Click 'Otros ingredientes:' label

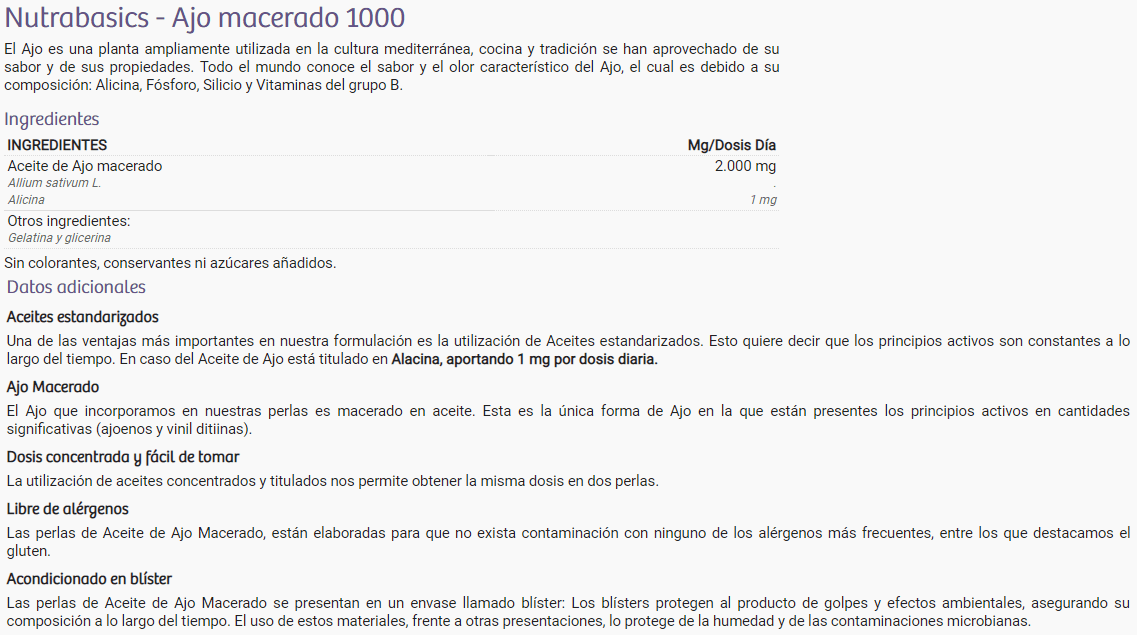(x=69, y=221)
